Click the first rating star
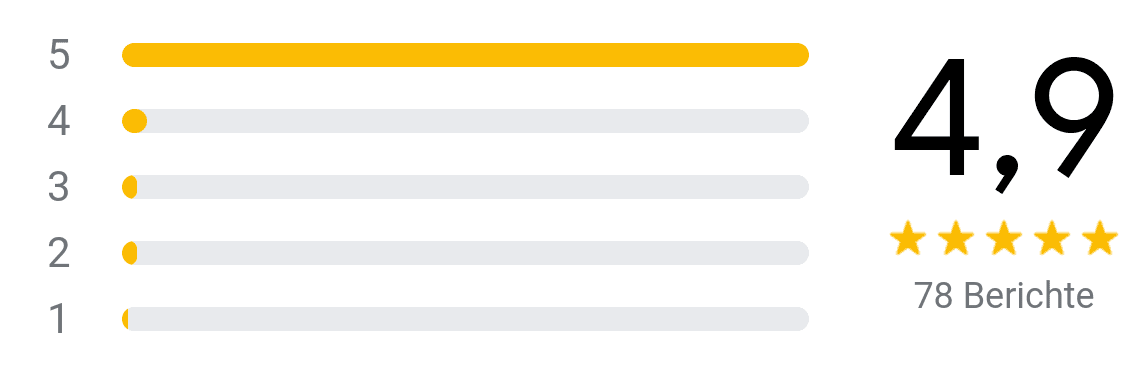Viewport: 1138px width, 383px height. (x=907, y=238)
